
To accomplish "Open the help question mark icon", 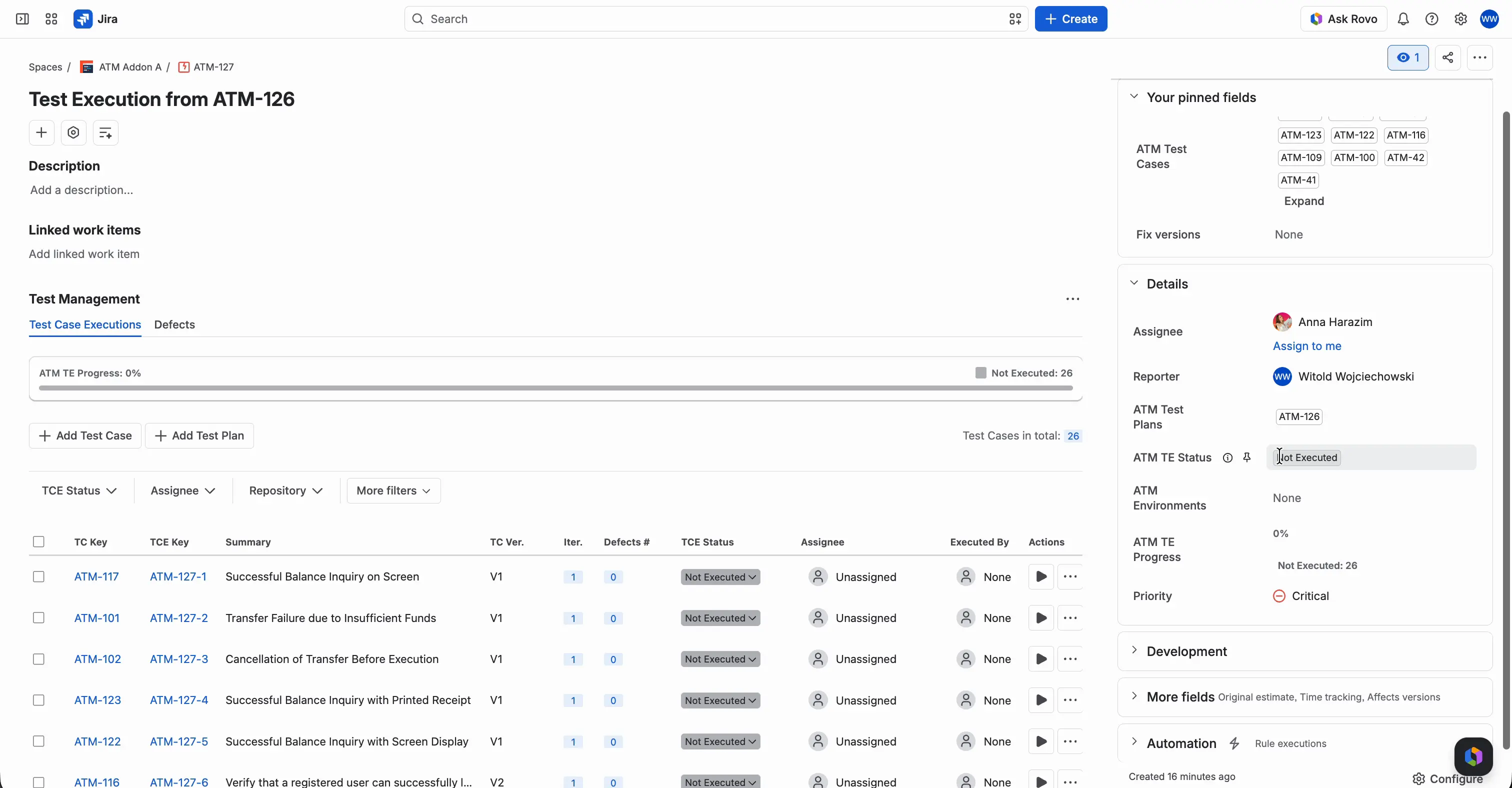I will pos(1431,19).
